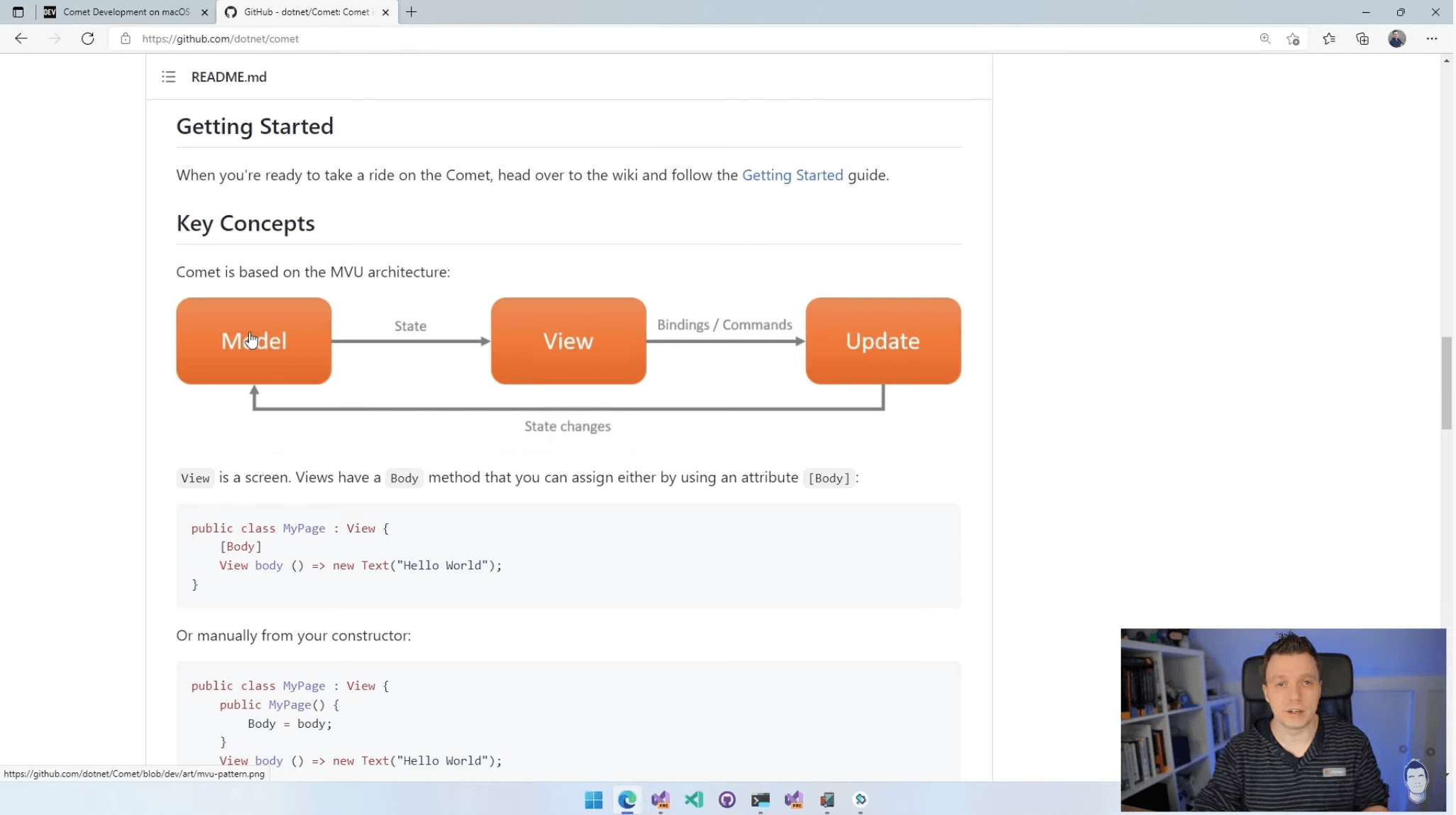Open the Collections panel
Image resolution: width=1456 pixels, height=815 pixels.
[1362, 39]
